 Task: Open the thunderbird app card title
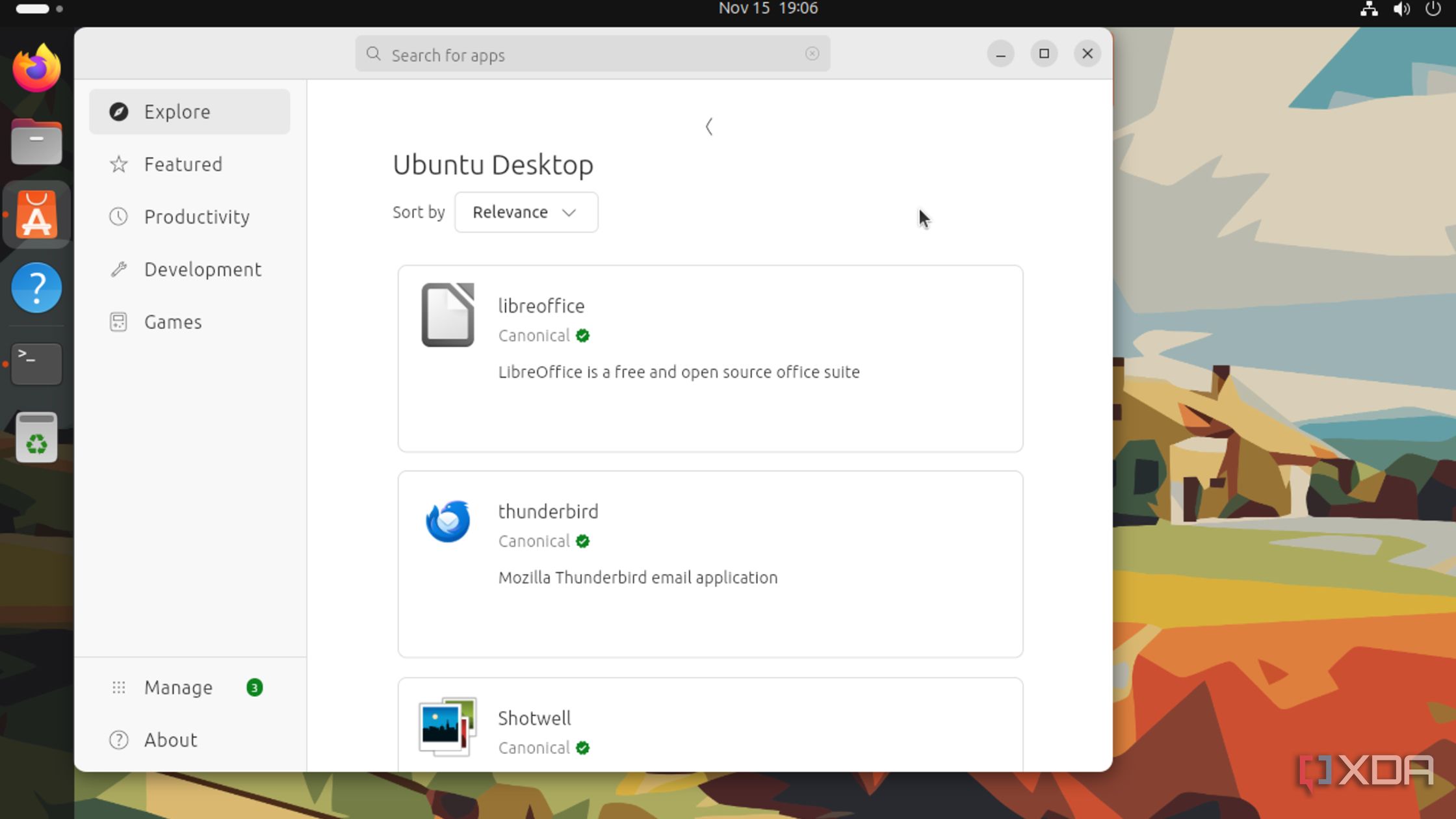548,512
